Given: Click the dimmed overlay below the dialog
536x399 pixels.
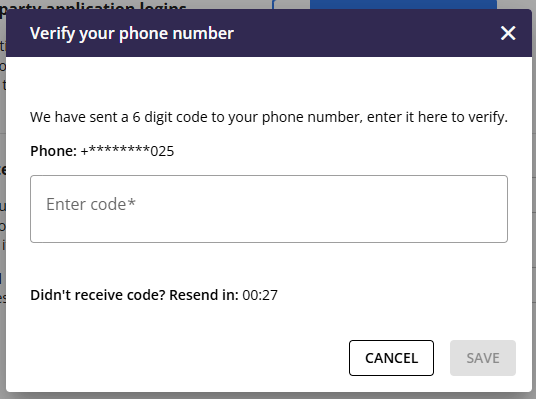Looking at the screenshot, I should [x=268, y=396].
